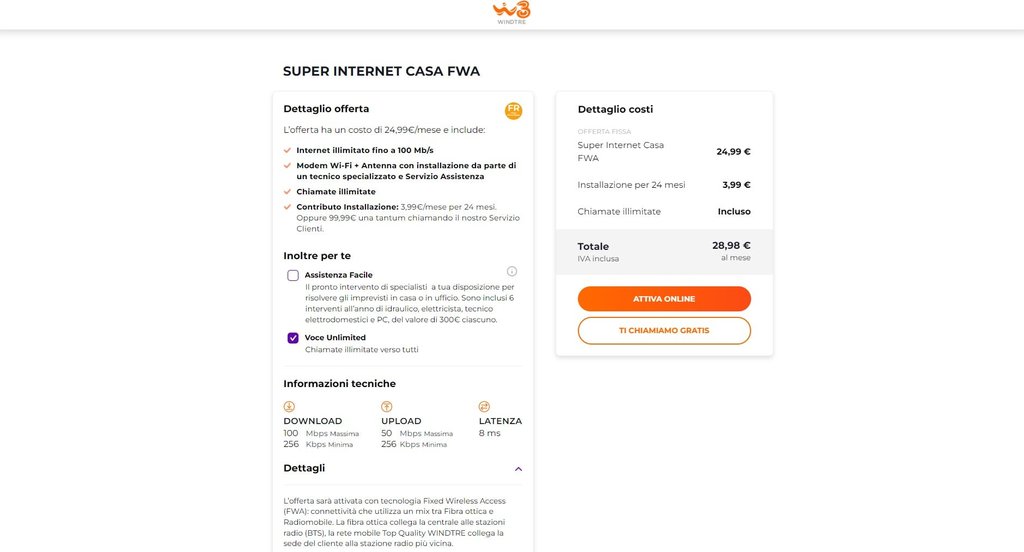Click the Totale 28,98 € amount

[731, 245]
